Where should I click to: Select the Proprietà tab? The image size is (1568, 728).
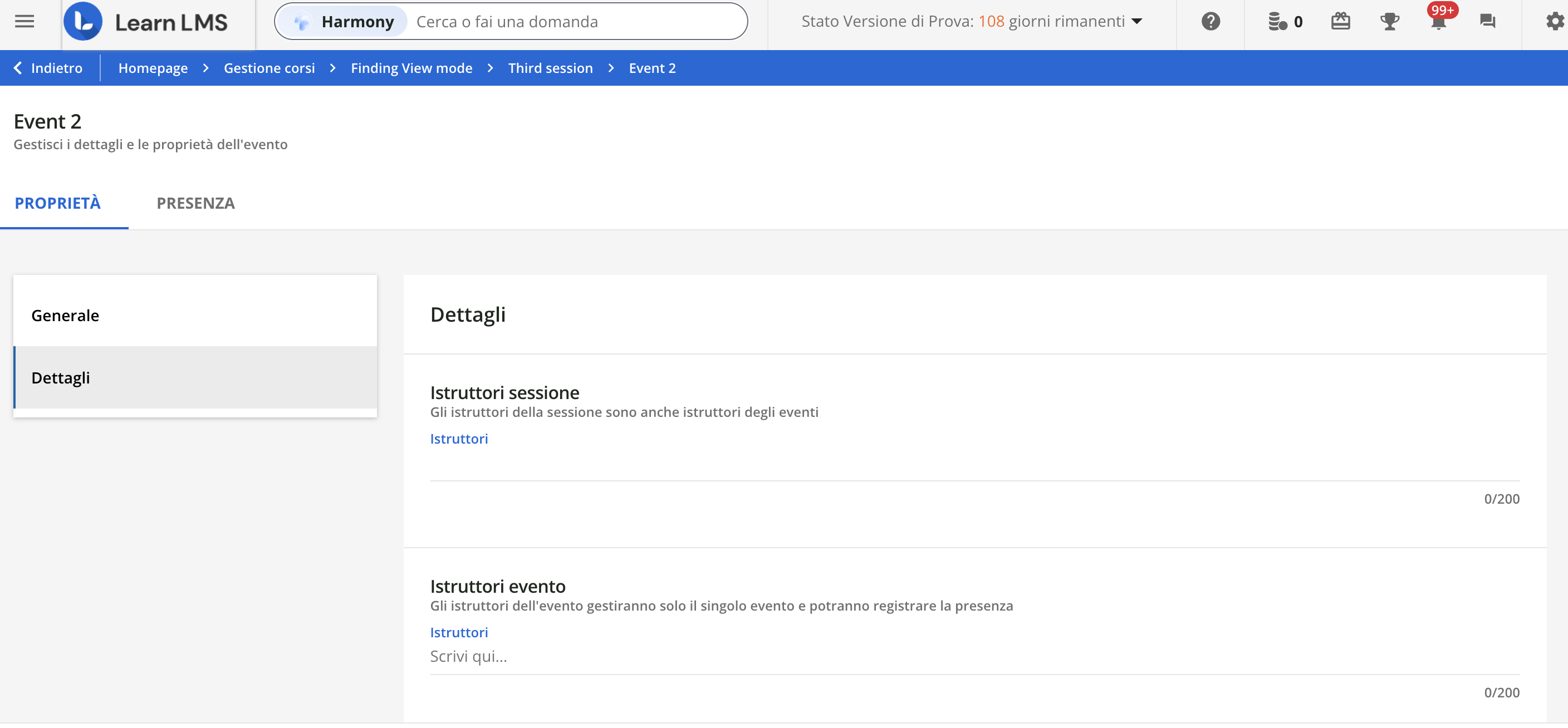58,203
